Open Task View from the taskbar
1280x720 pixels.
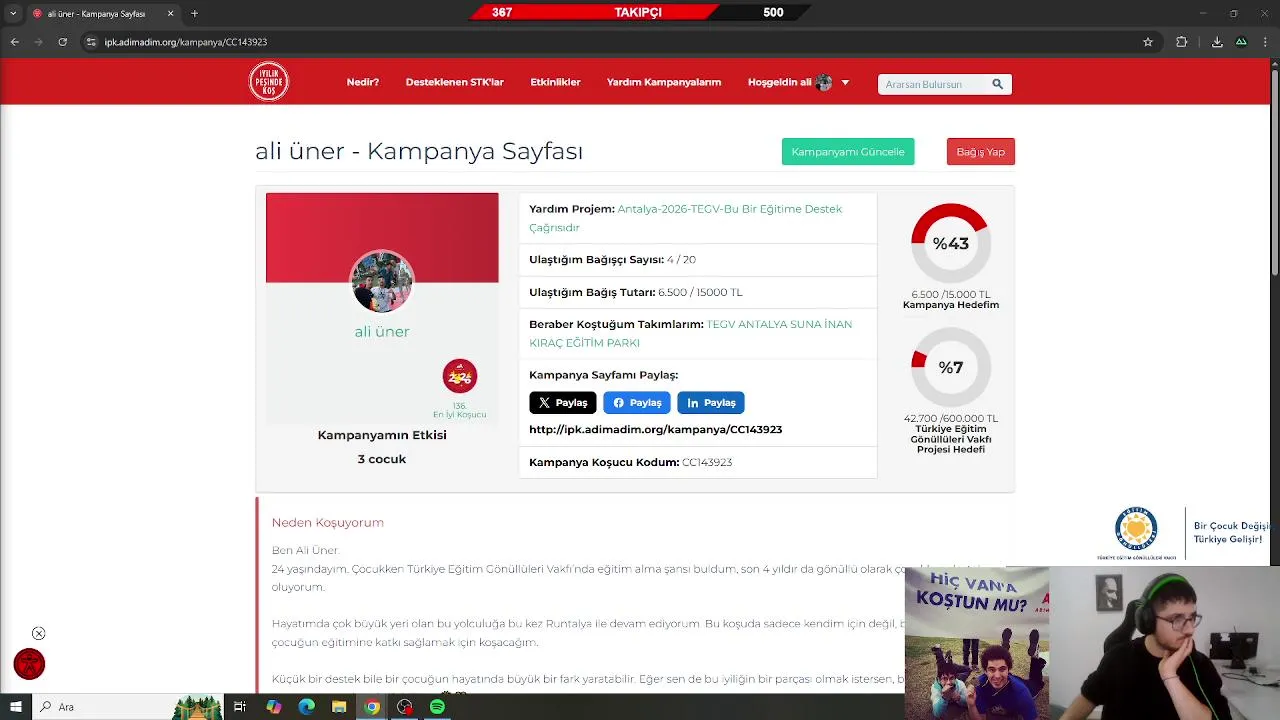tap(240, 707)
